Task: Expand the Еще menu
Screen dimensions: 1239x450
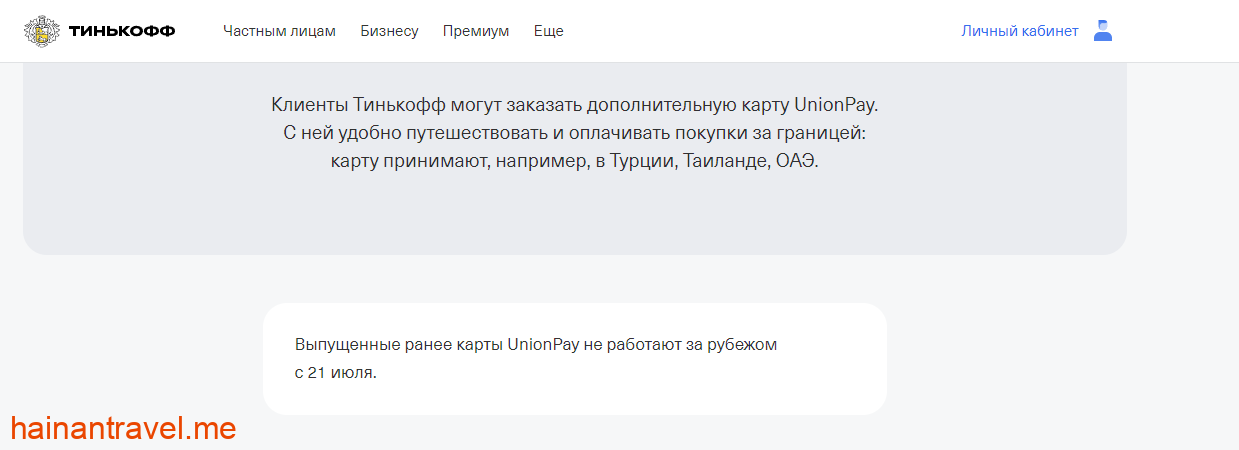Action: [x=548, y=31]
